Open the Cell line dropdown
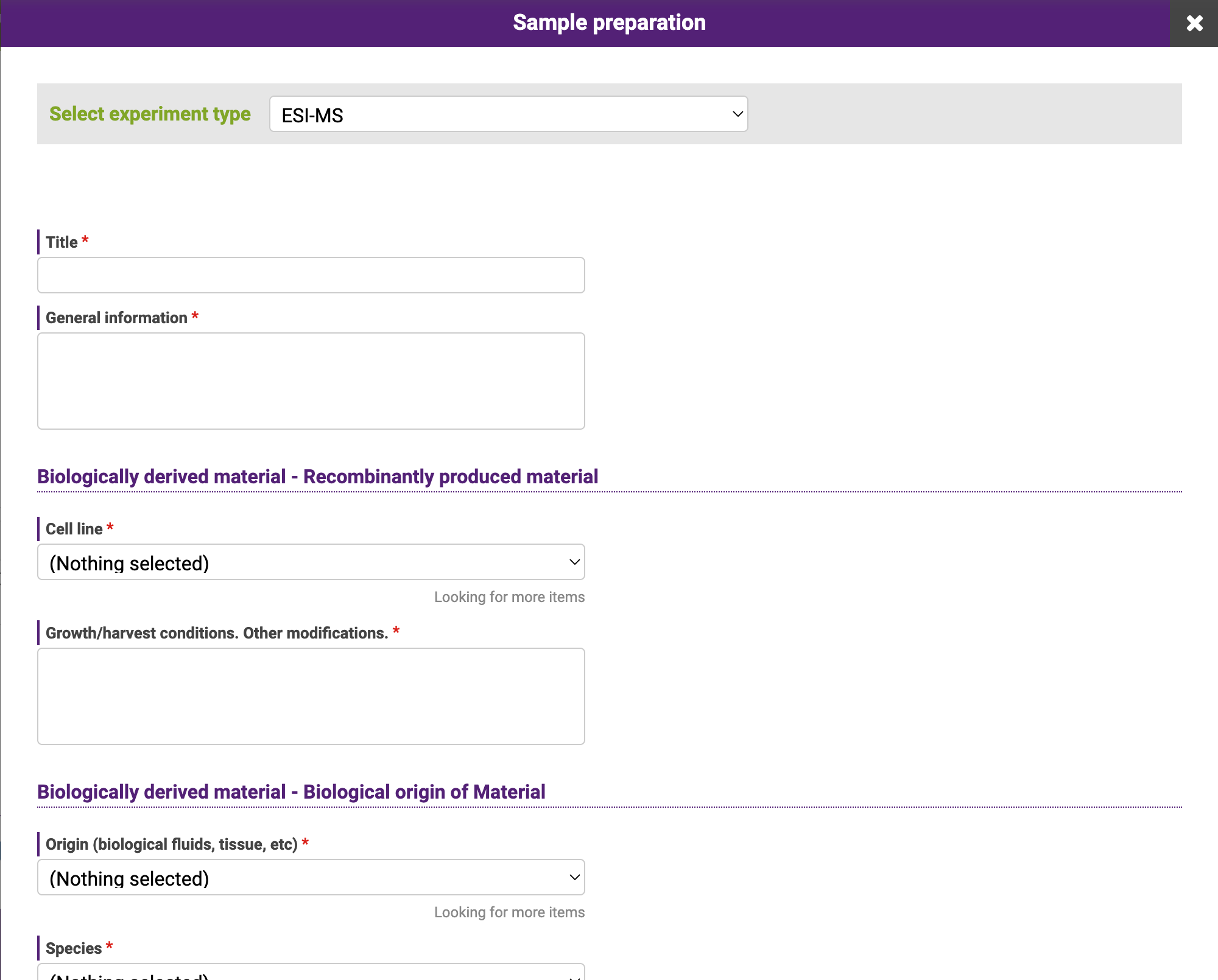This screenshot has height=980, width=1218. pos(311,562)
